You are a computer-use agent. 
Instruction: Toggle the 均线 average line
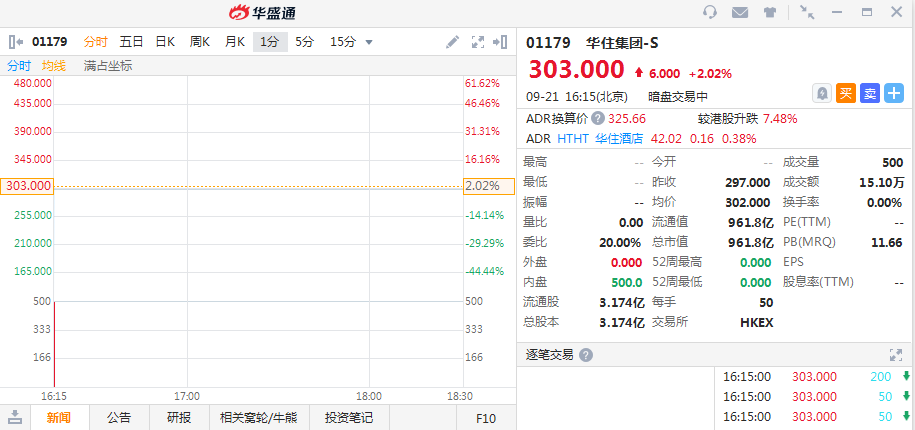pos(54,66)
